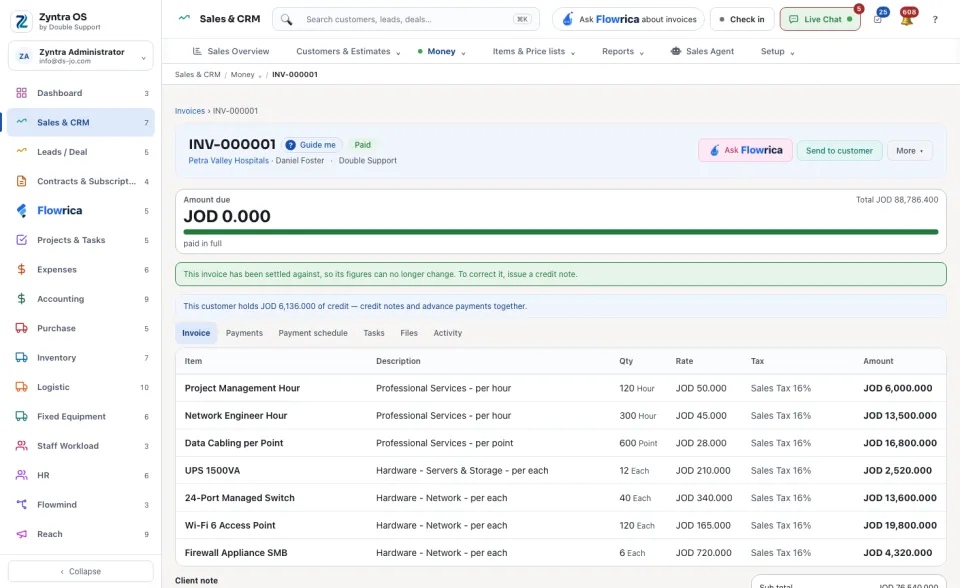Expand the Items & Price lists menu
Viewport: 960px width, 588px height.
click(534, 51)
